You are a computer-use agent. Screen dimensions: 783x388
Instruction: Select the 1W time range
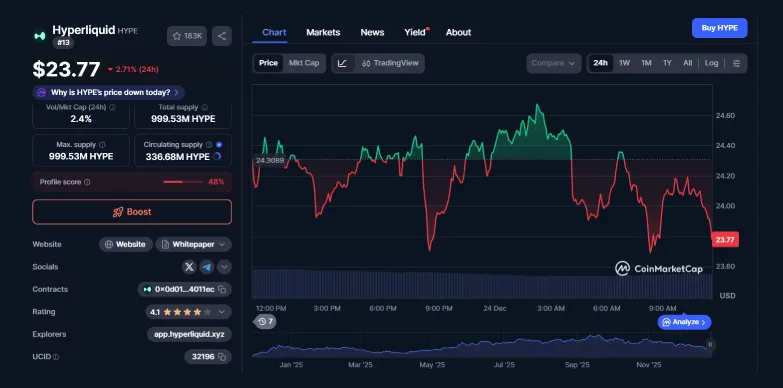tap(624, 63)
